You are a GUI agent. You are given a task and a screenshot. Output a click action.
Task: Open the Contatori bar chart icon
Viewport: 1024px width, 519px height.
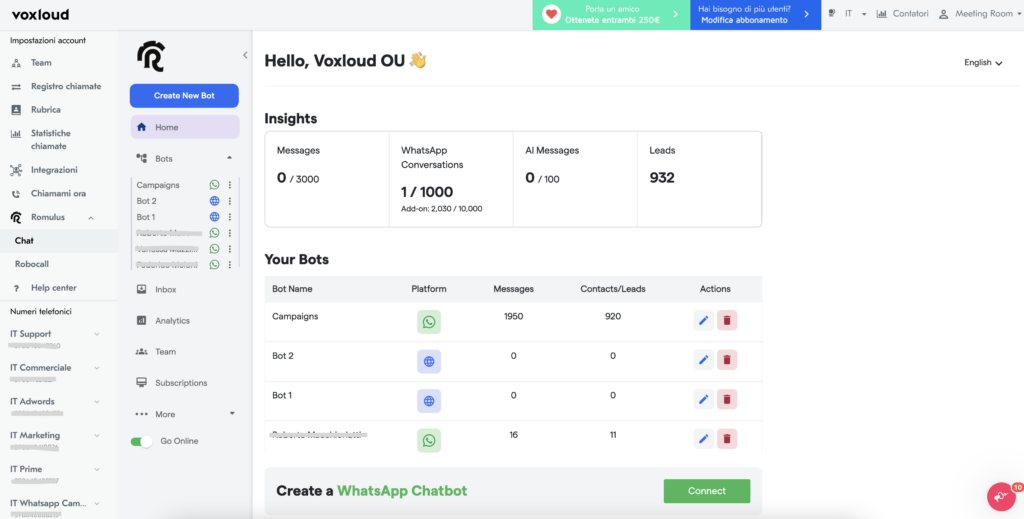pyautogui.click(x=881, y=14)
